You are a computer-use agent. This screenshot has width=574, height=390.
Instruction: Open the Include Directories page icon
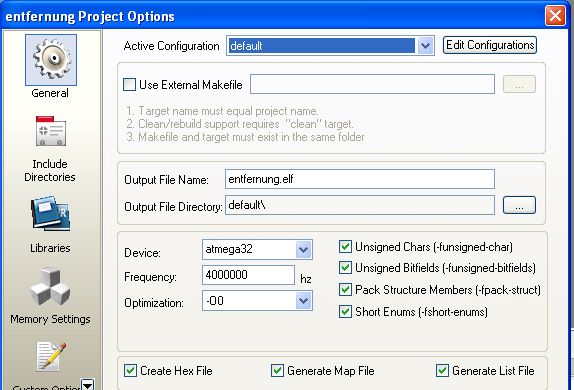coord(51,131)
